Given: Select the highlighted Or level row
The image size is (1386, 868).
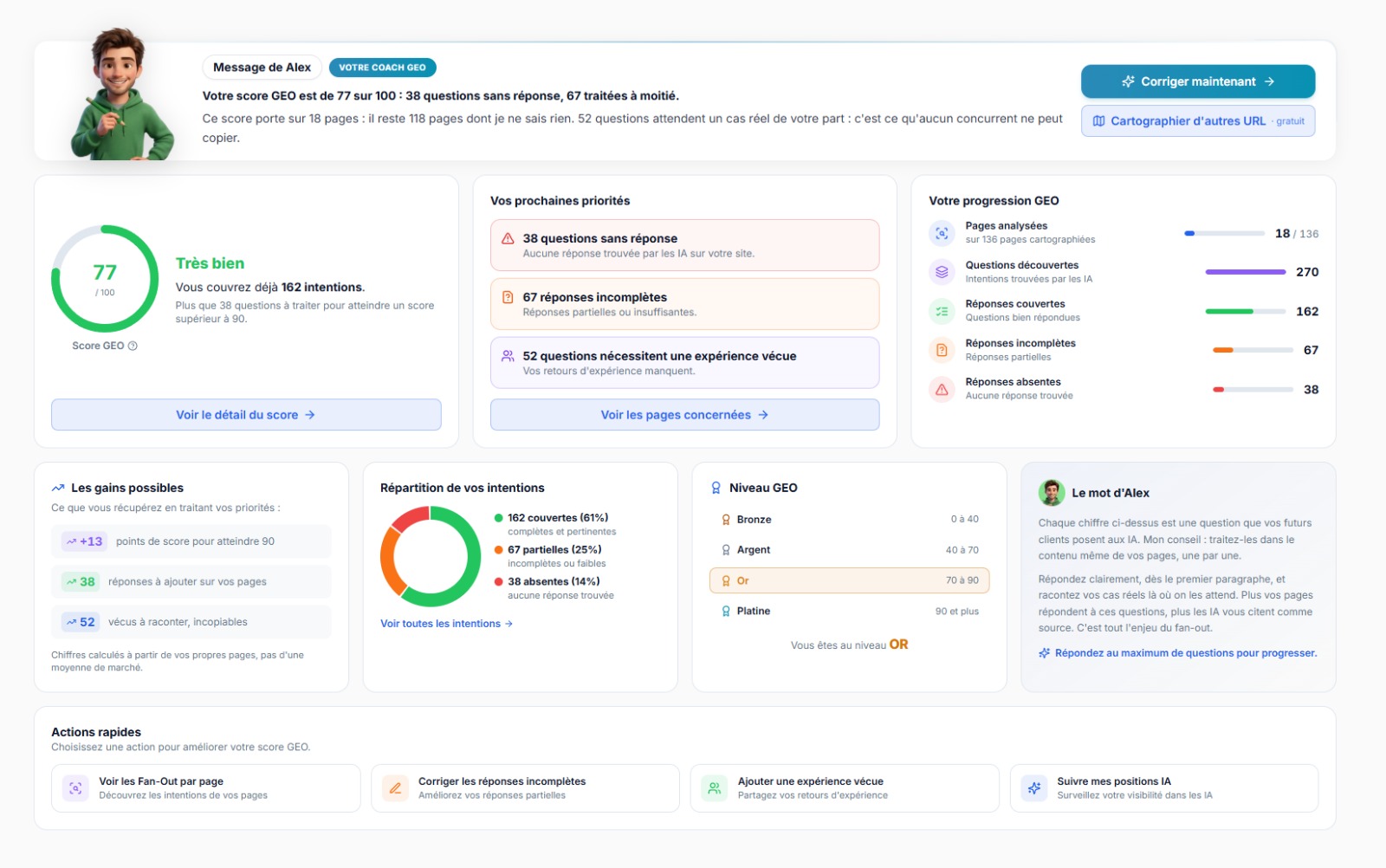Looking at the screenshot, I should 849,580.
